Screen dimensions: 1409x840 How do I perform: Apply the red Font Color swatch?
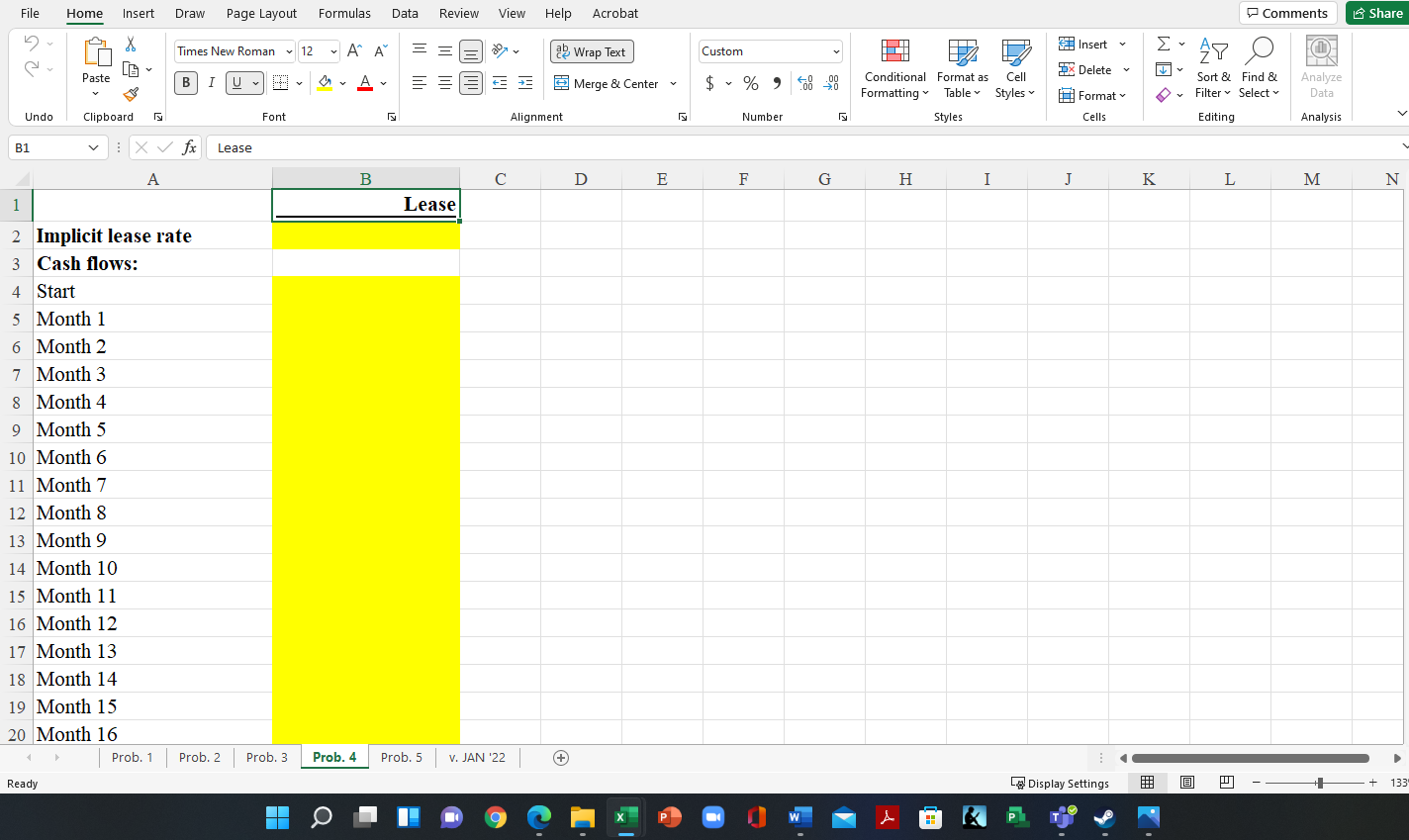click(x=365, y=83)
